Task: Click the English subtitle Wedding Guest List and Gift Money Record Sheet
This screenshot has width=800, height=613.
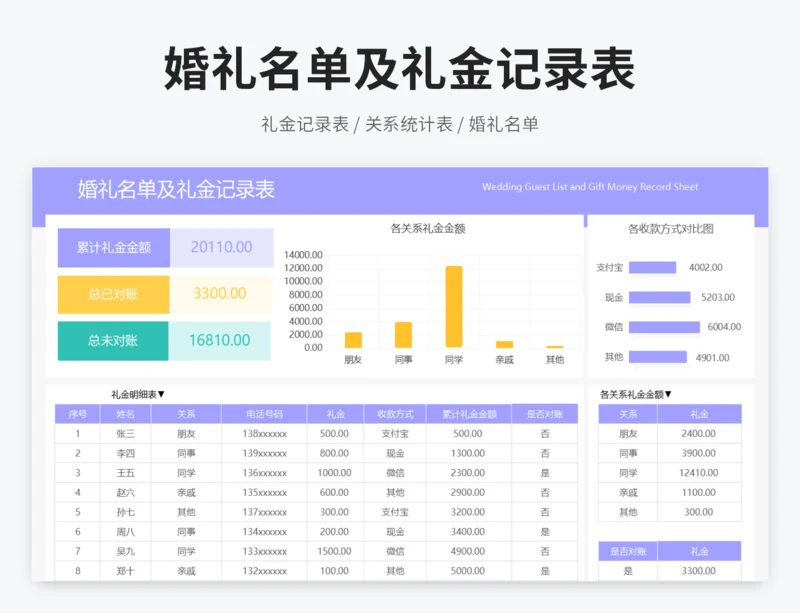Action: (x=590, y=187)
